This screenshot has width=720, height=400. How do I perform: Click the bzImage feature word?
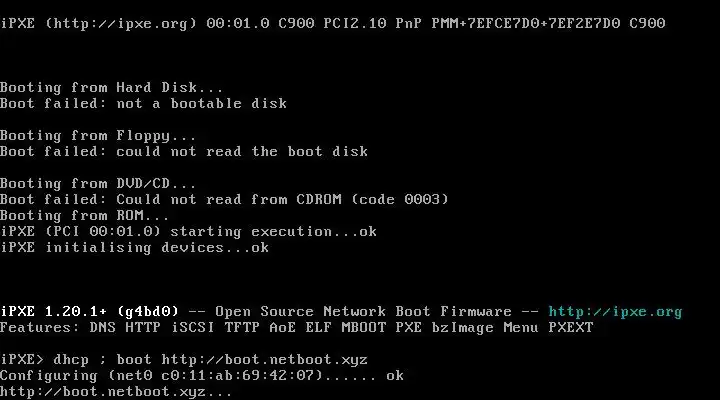462,328
